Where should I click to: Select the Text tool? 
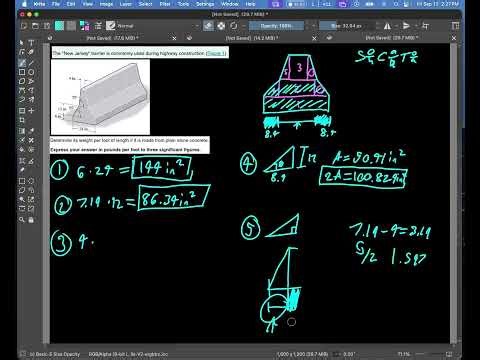pos(31,43)
